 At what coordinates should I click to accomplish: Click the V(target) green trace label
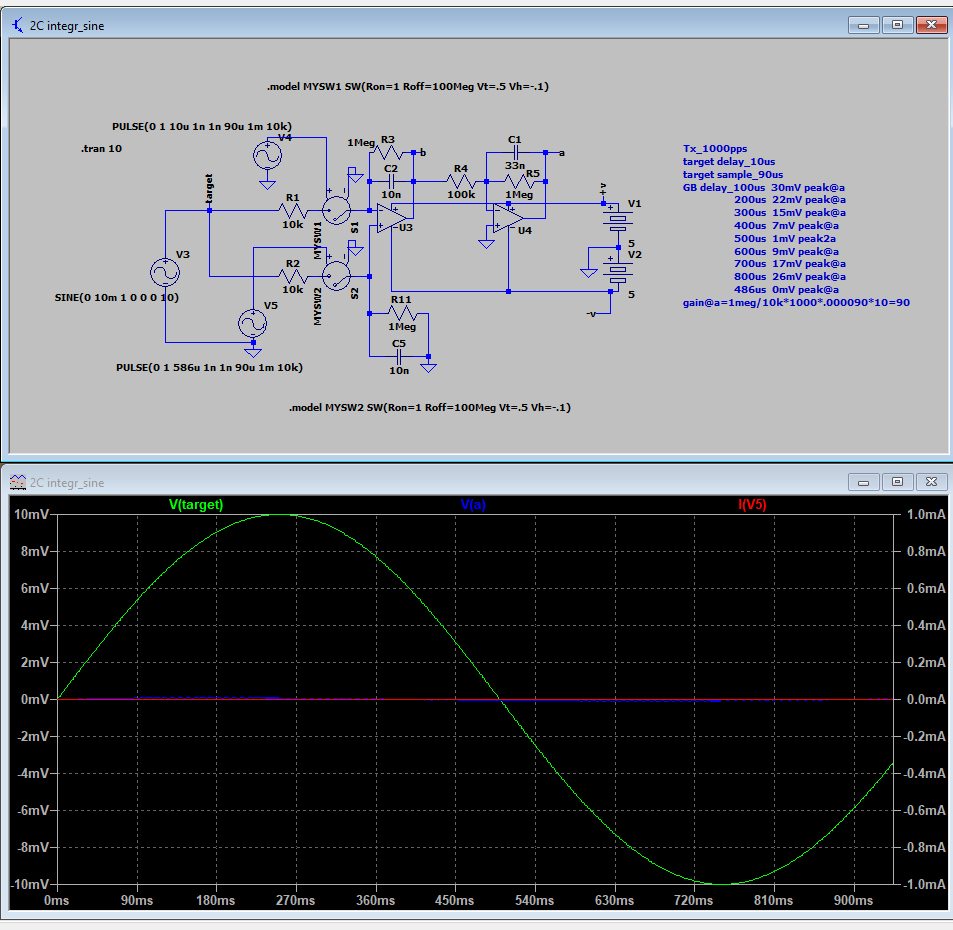[x=196, y=505]
